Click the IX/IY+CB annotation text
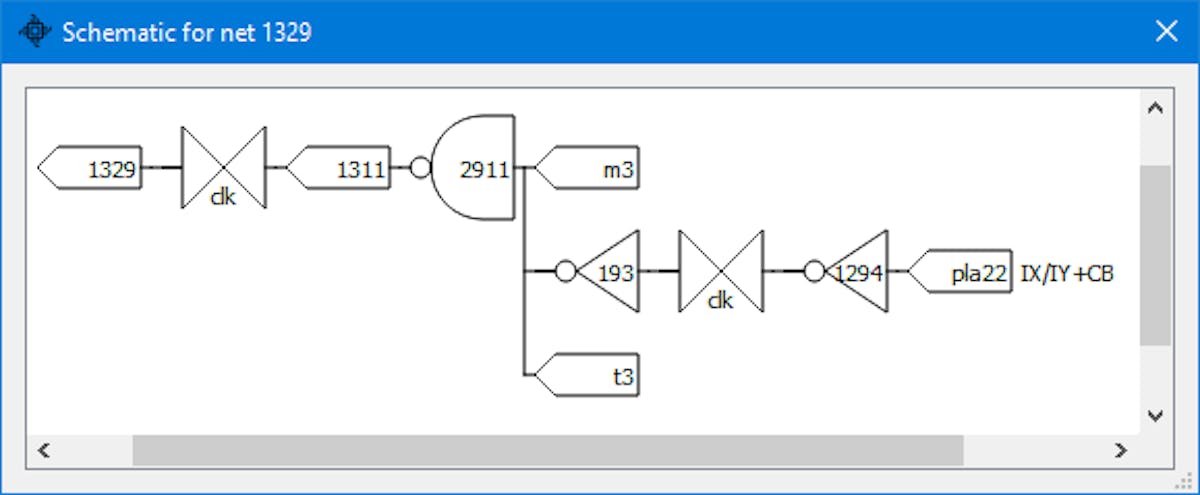 click(1067, 272)
